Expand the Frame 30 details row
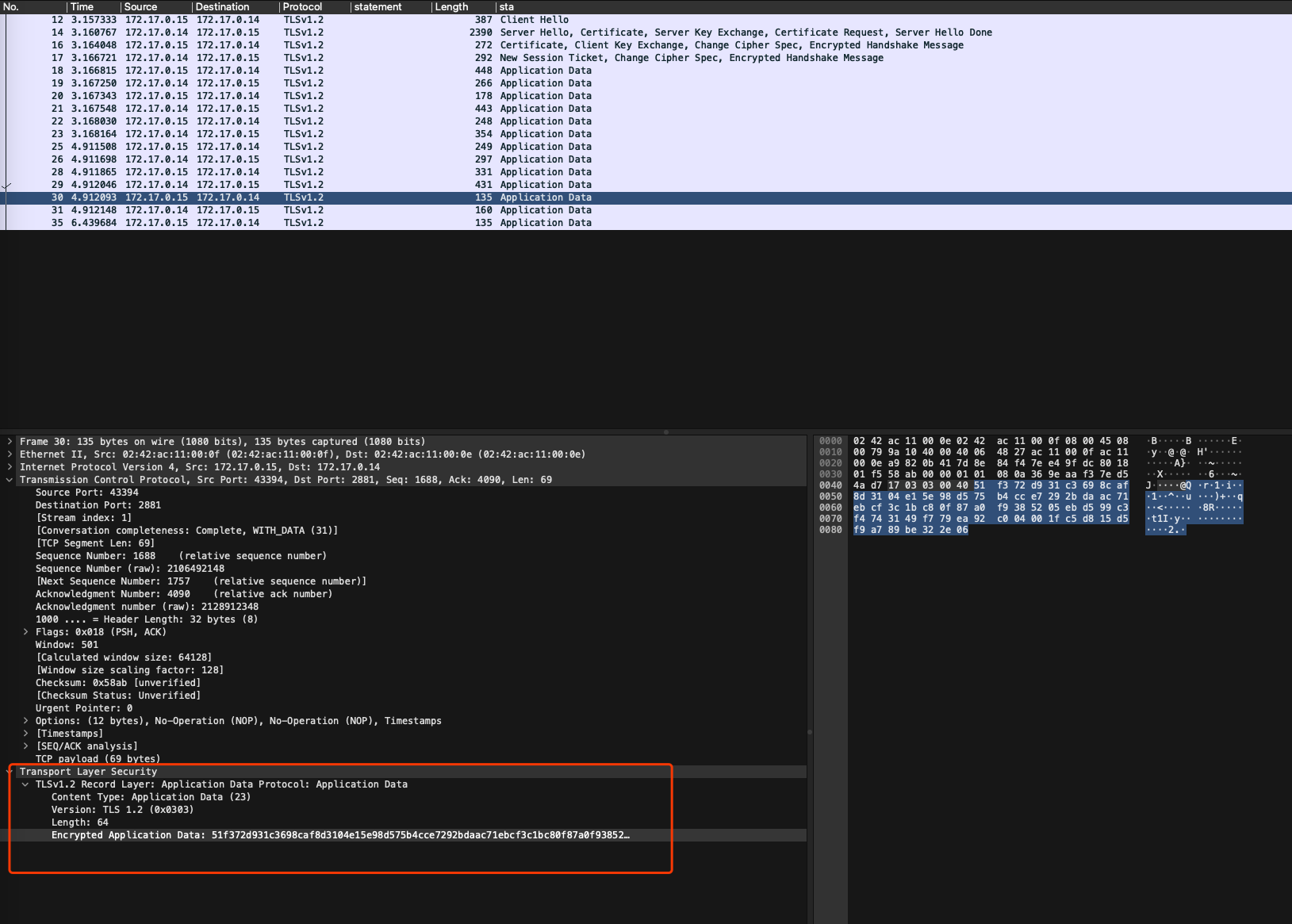Image resolution: width=1292 pixels, height=924 pixels. [x=10, y=442]
